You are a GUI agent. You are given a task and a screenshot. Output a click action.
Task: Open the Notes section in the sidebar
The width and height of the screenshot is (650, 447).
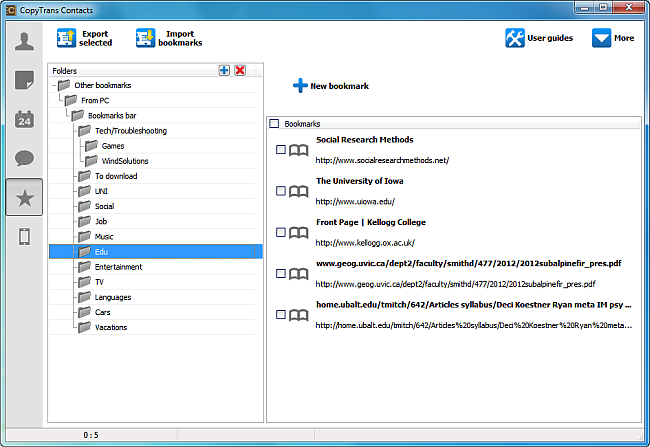click(24, 80)
